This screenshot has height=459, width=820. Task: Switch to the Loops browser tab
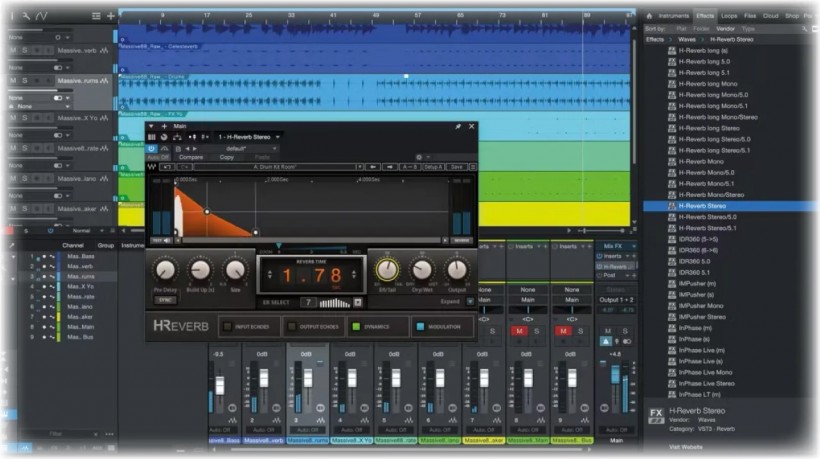pyautogui.click(x=729, y=16)
